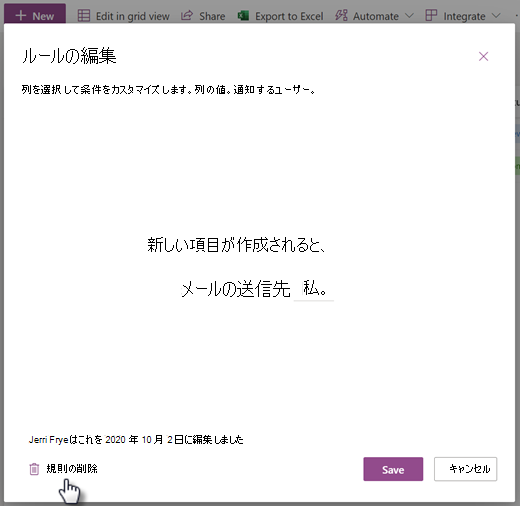The width and height of the screenshot is (520, 506).
Task: Open the Automate menu
Action: click(x=374, y=16)
